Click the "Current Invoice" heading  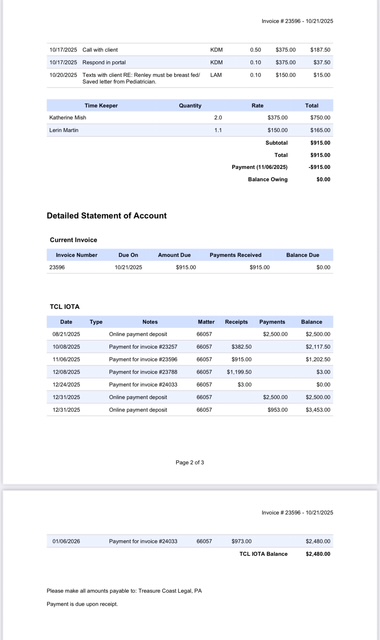(73, 240)
